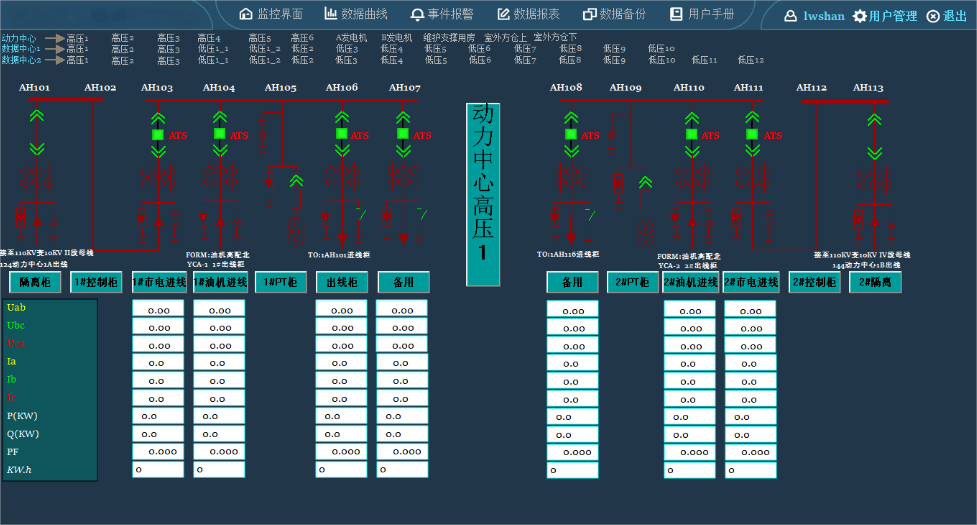
Task: Select the 2#控制柜 cabinet button
Action: click(x=814, y=282)
